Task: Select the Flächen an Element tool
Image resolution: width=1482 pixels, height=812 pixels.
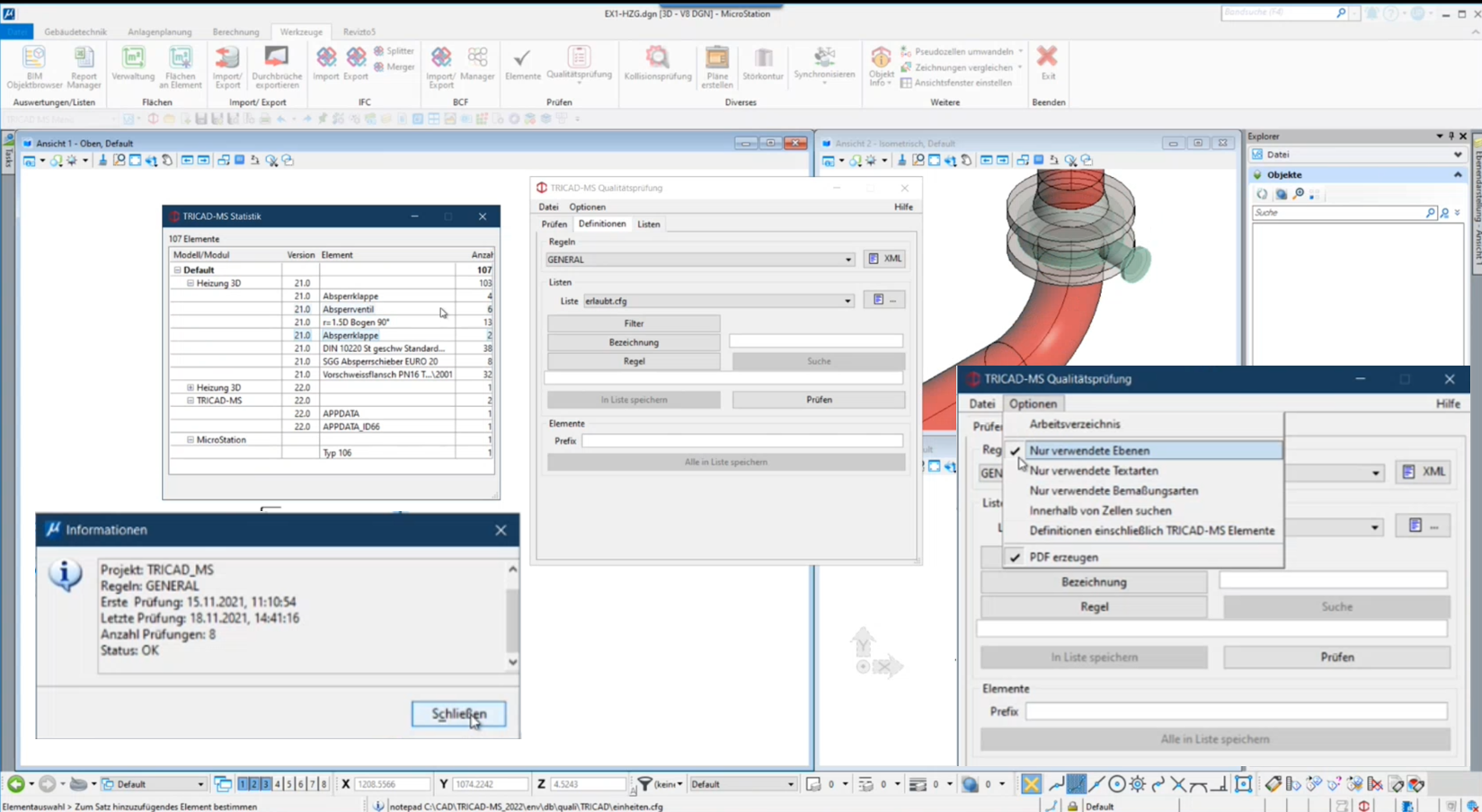Action: pos(181,67)
